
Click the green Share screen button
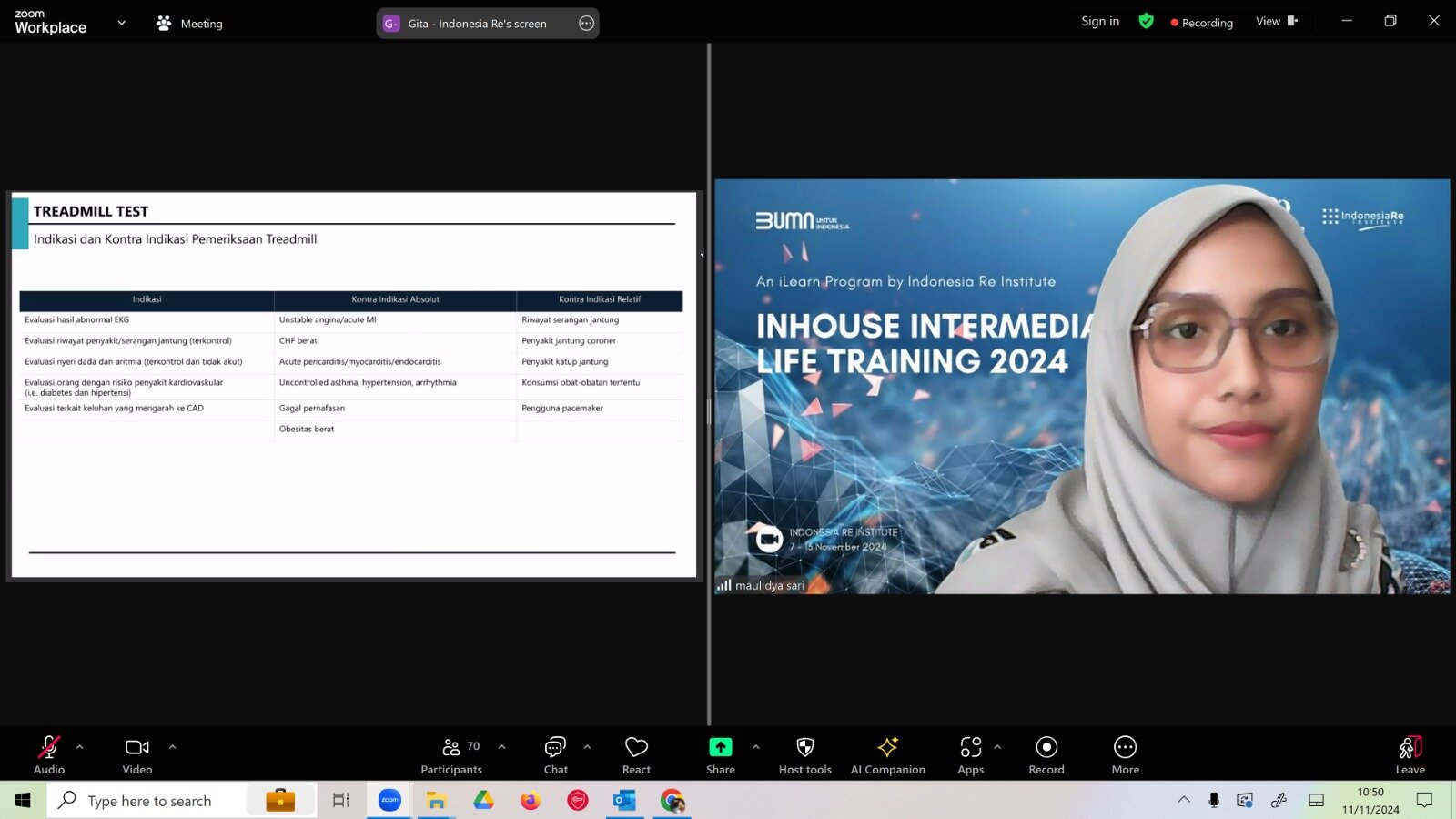pyautogui.click(x=721, y=755)
